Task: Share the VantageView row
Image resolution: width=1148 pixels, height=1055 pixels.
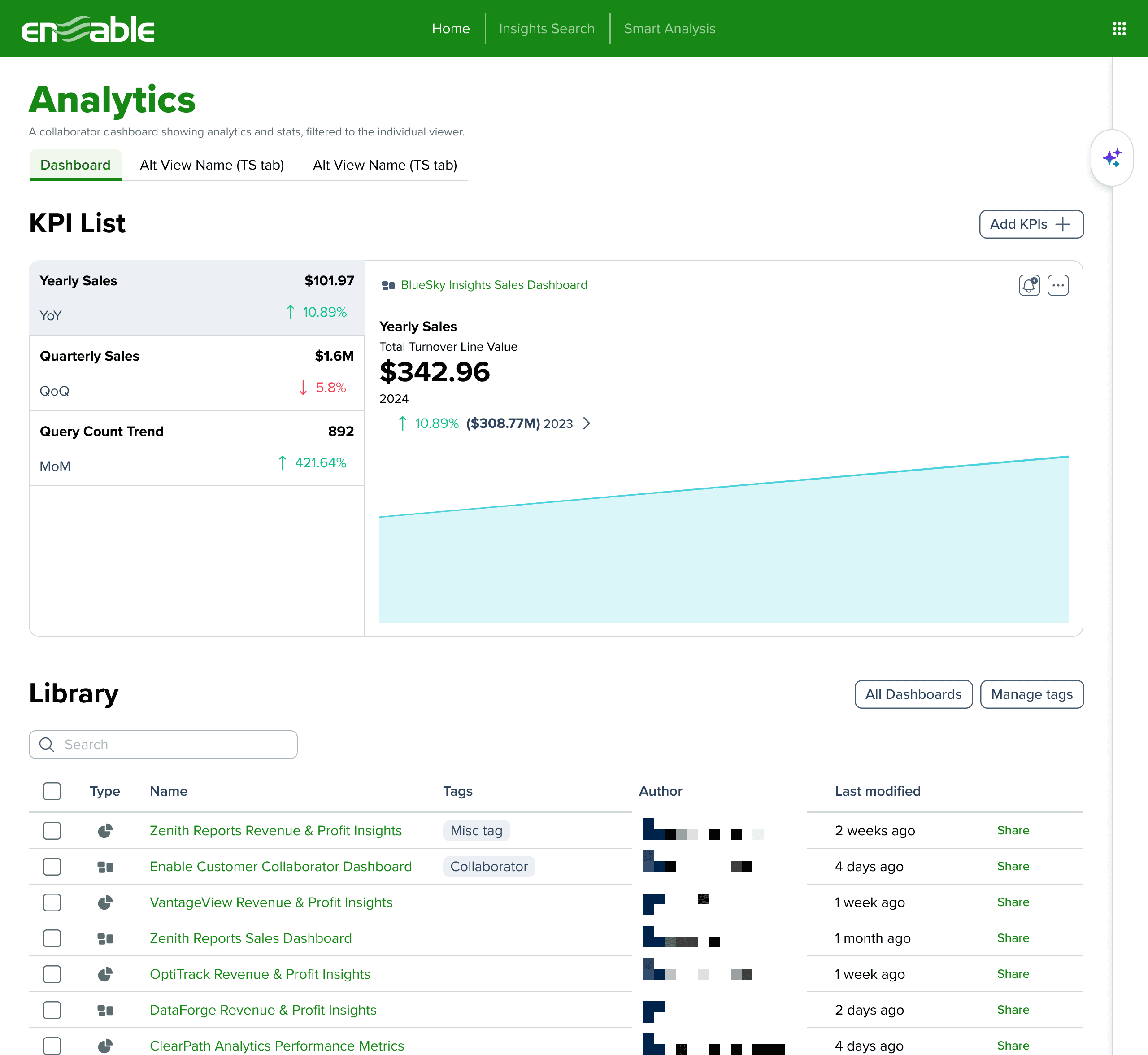Action: (x=1013, y=902)
